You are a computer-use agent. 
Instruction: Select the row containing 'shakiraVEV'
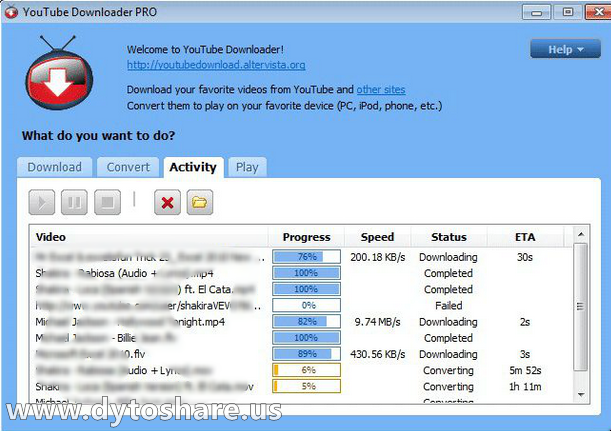coord(302,306)
